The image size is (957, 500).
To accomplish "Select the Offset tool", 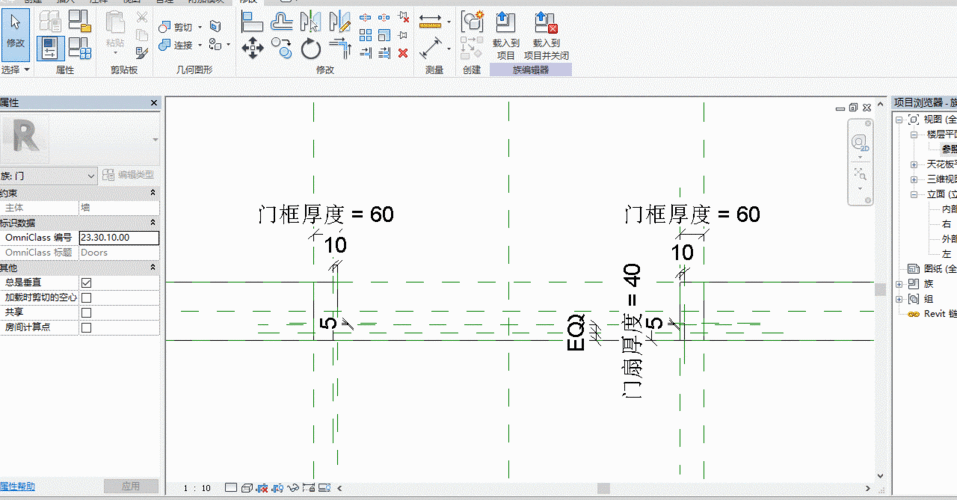I will [281, 22].
